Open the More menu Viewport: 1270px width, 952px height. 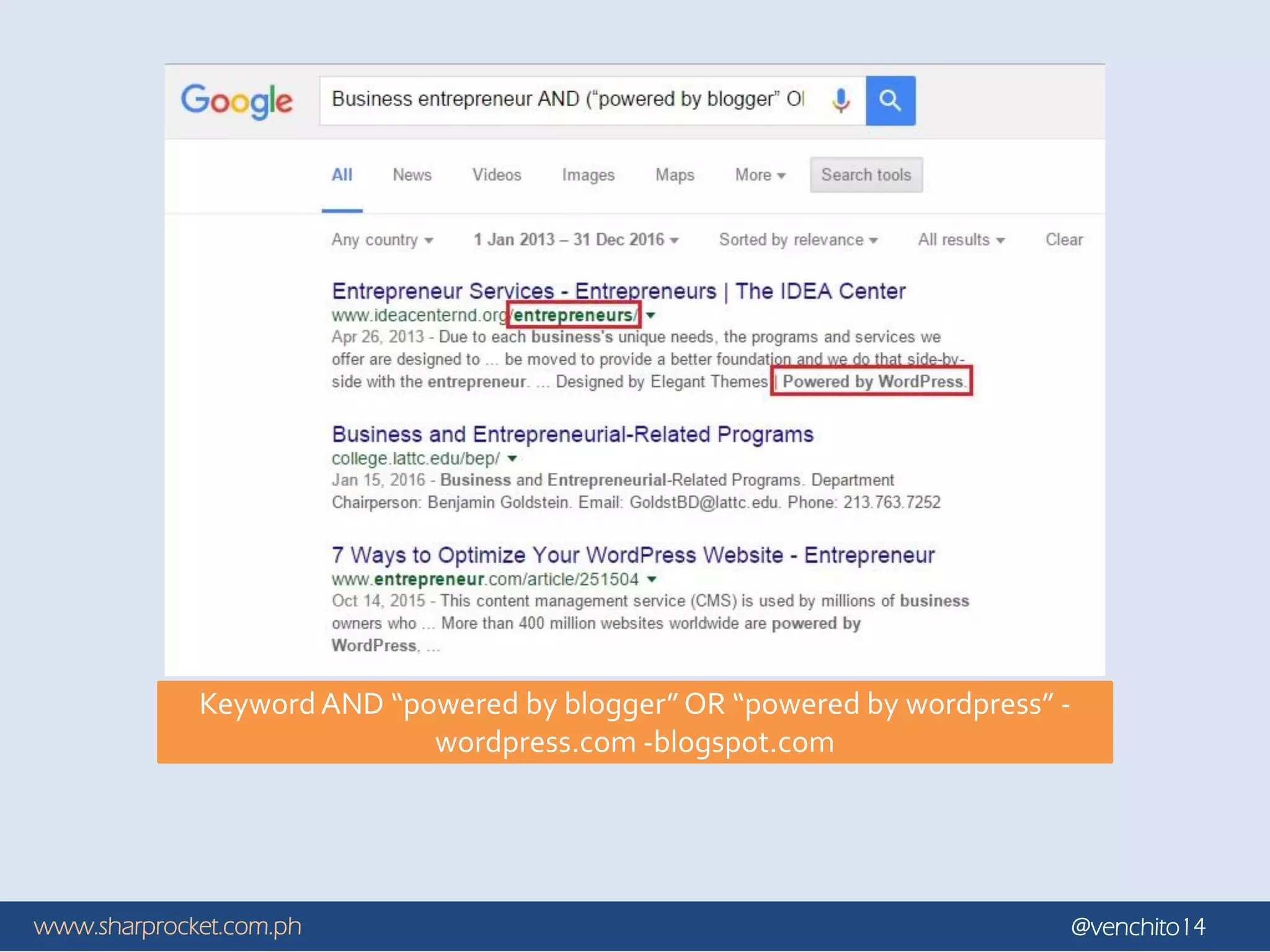point(760,175)
